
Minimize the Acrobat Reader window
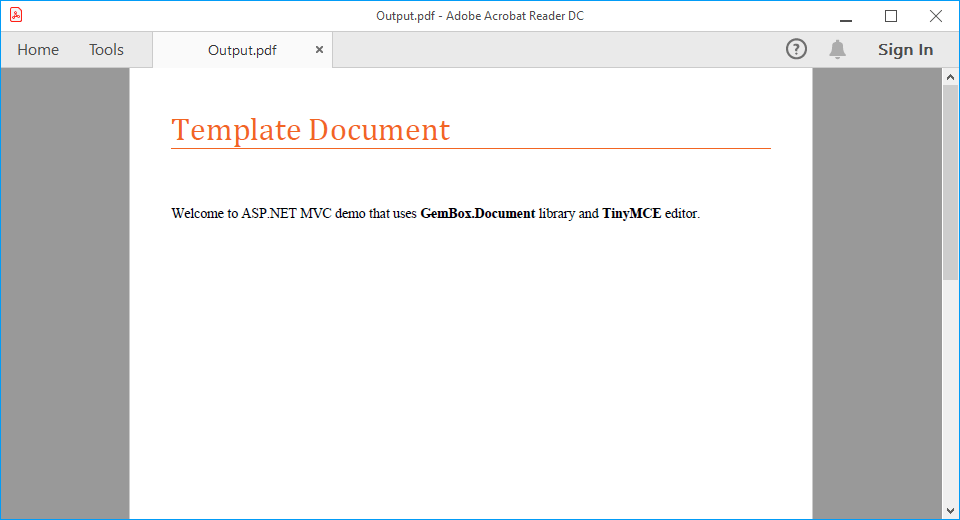845,16
